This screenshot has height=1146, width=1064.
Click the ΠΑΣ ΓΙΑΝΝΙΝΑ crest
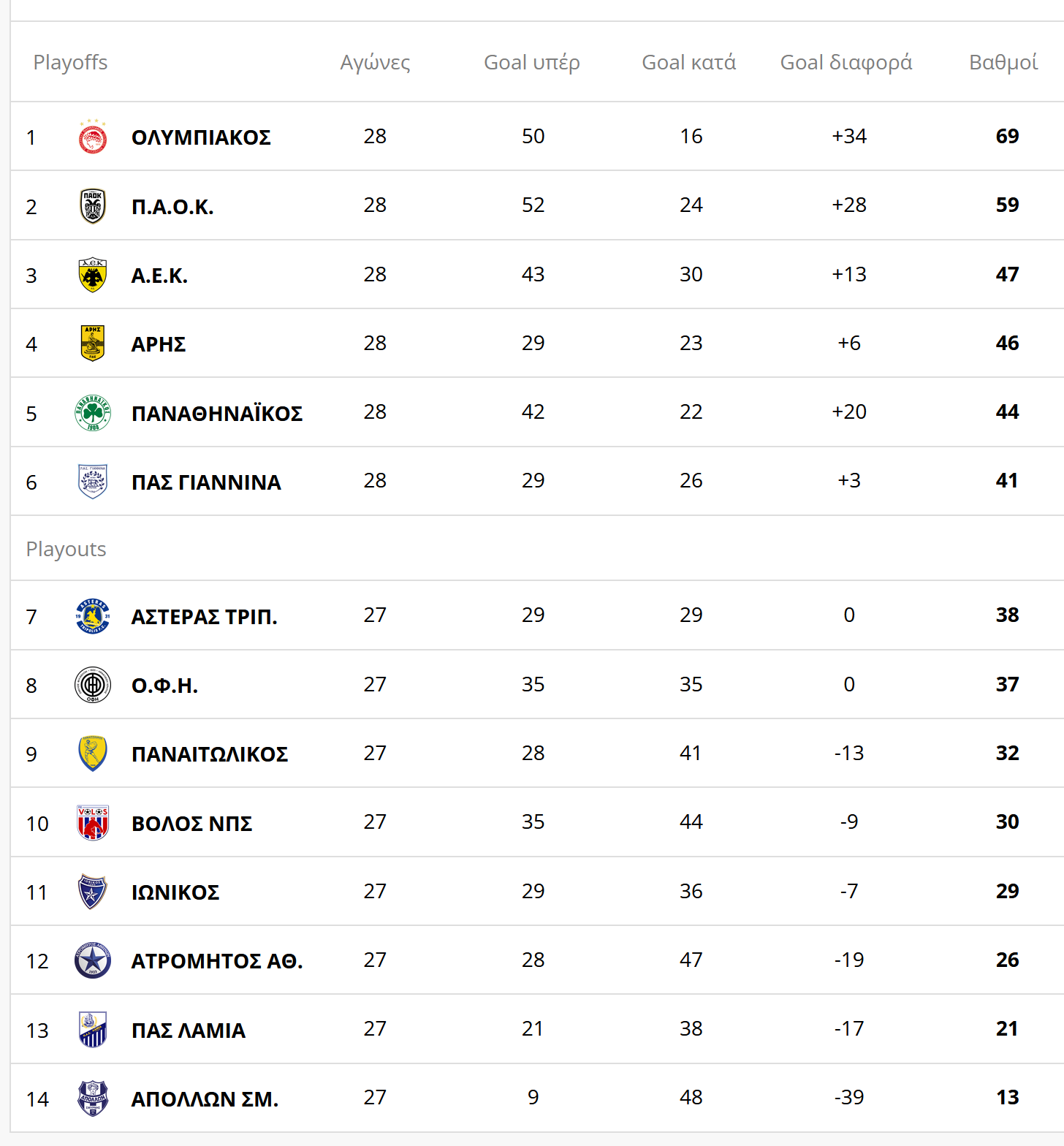pyautogui.click(x=93, y=482)
